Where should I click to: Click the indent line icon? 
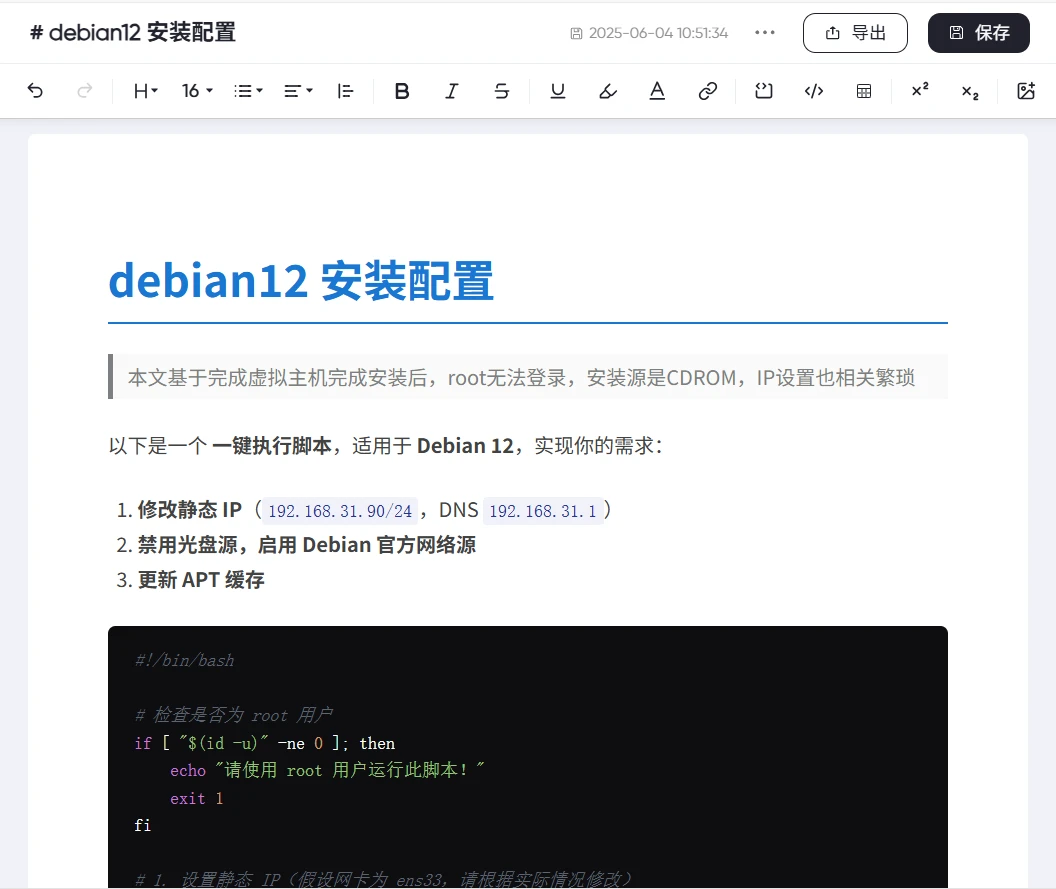345,90
